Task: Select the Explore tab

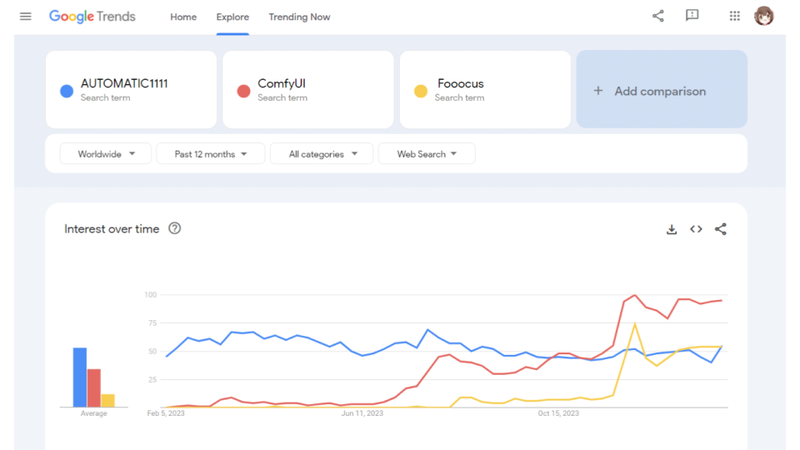Action: (x=233, y=17)
